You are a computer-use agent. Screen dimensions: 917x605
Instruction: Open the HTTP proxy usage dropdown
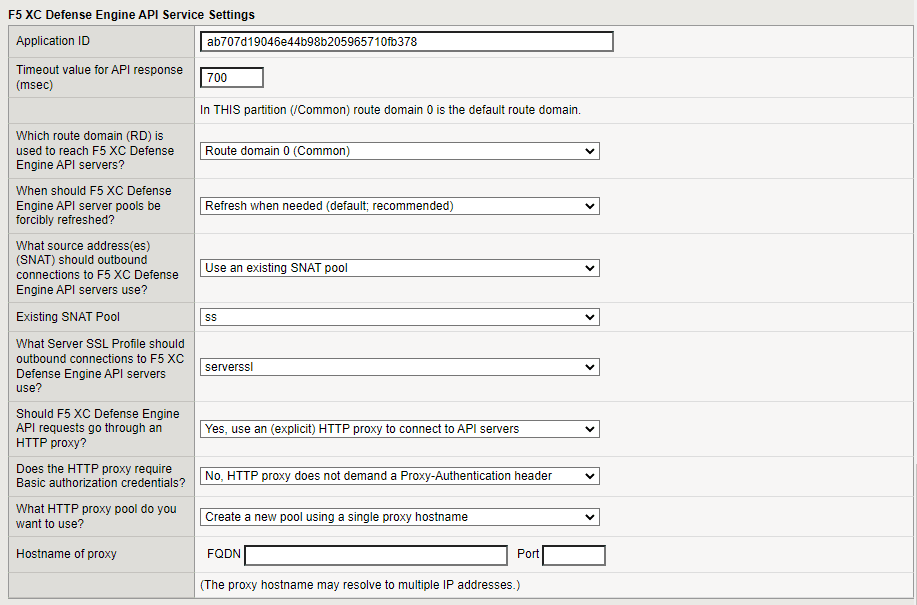pyautogui.click(x=399, y=428)
